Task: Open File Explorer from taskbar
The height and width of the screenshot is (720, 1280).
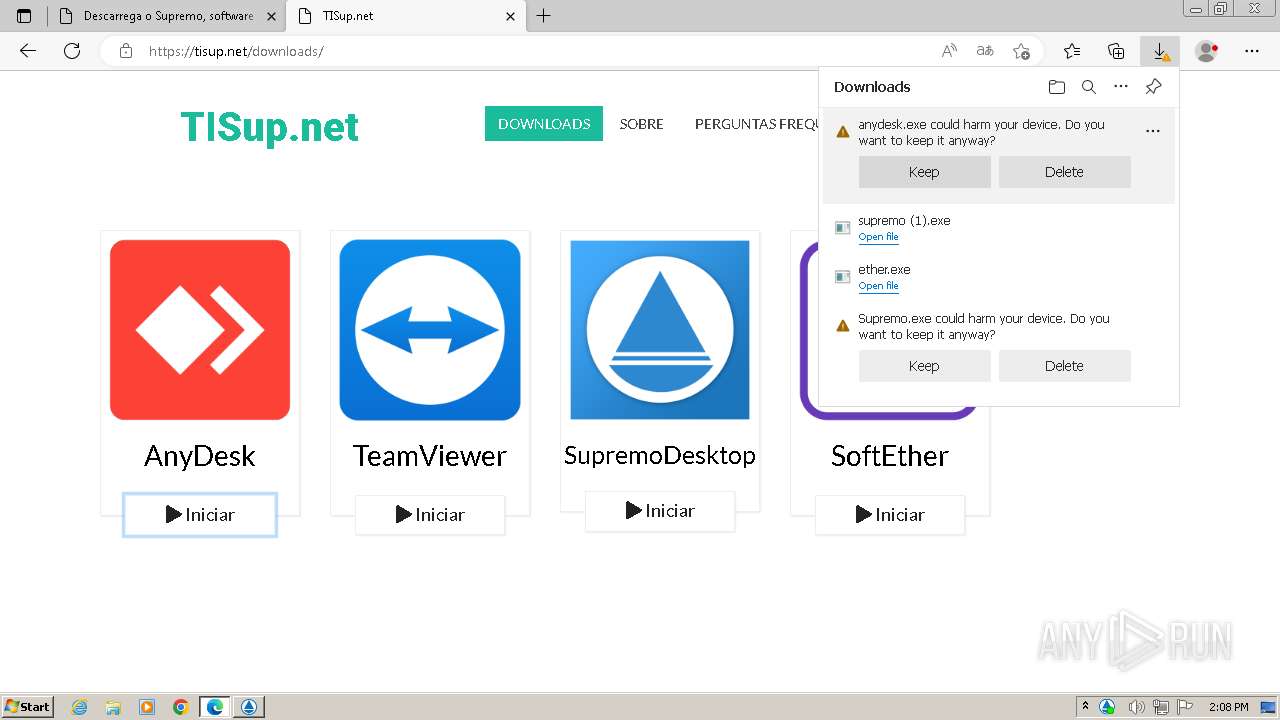Action: click(x=113, y=707)
